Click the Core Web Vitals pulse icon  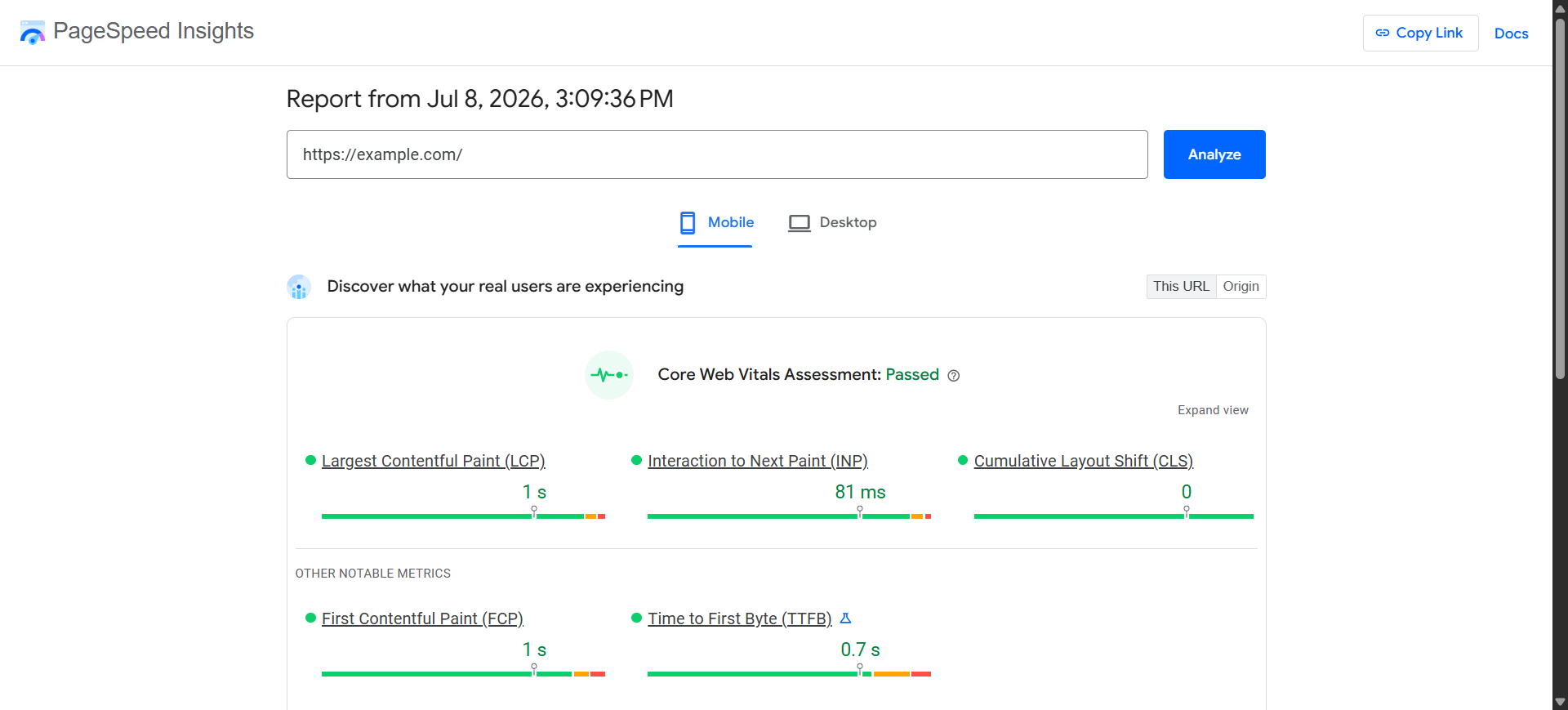point(609,375)
